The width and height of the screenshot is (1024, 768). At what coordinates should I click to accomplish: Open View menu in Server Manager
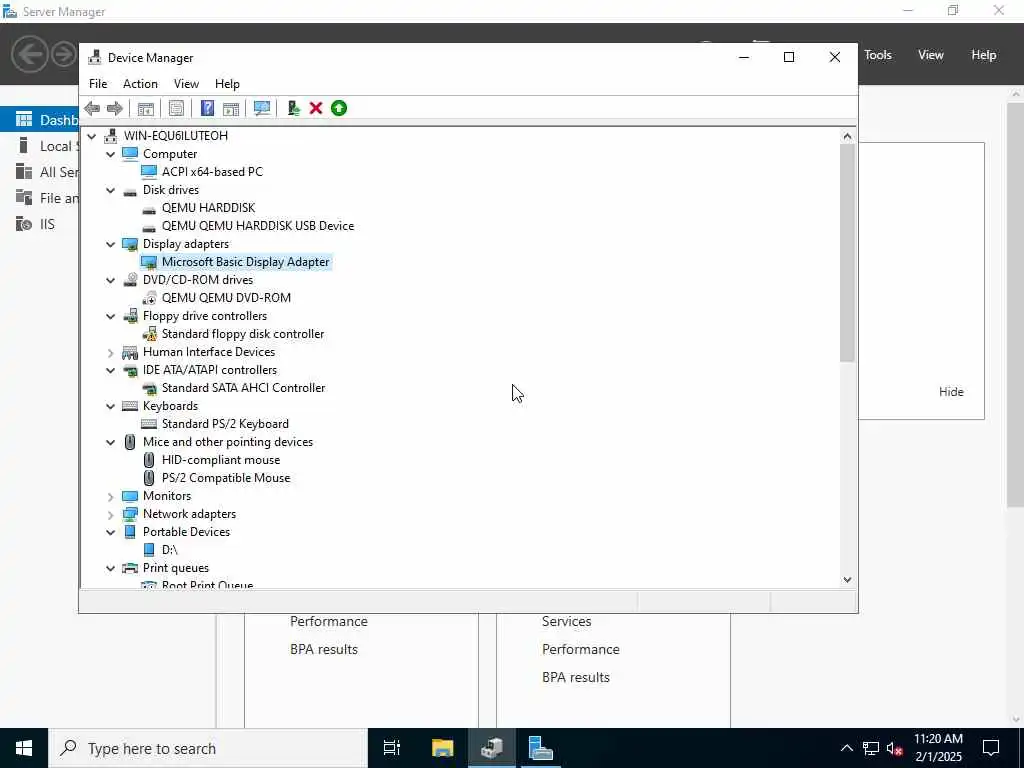tap(931, 55)
